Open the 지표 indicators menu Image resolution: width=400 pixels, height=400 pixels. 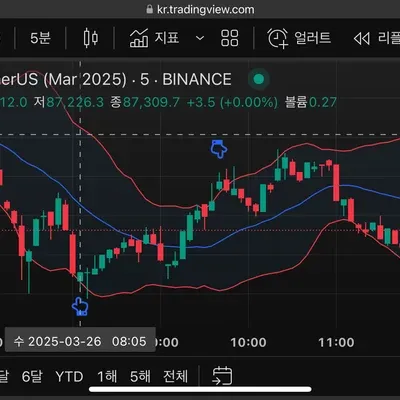(155, 38)
